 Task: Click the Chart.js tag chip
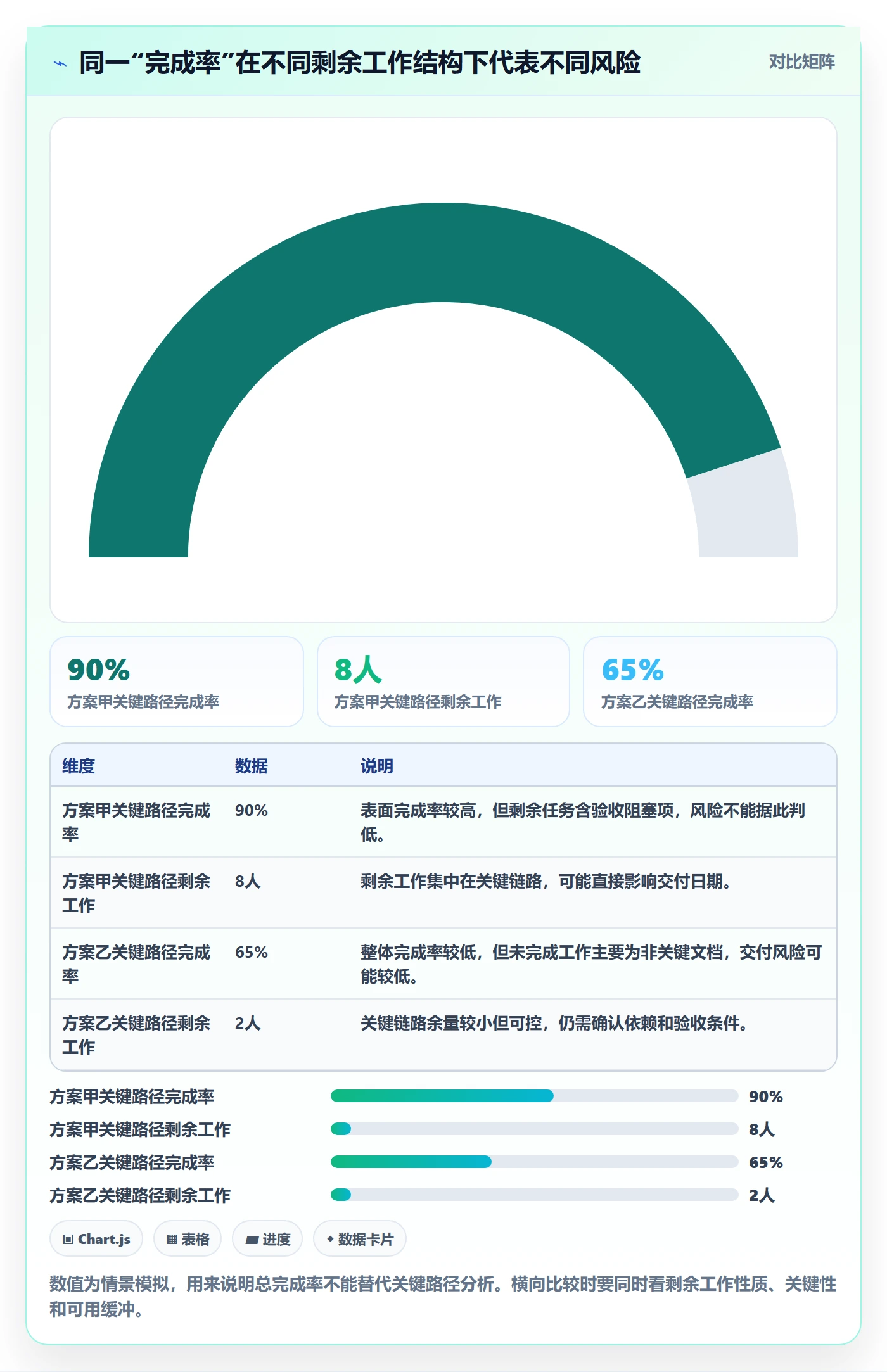[x=96, y=1238]
